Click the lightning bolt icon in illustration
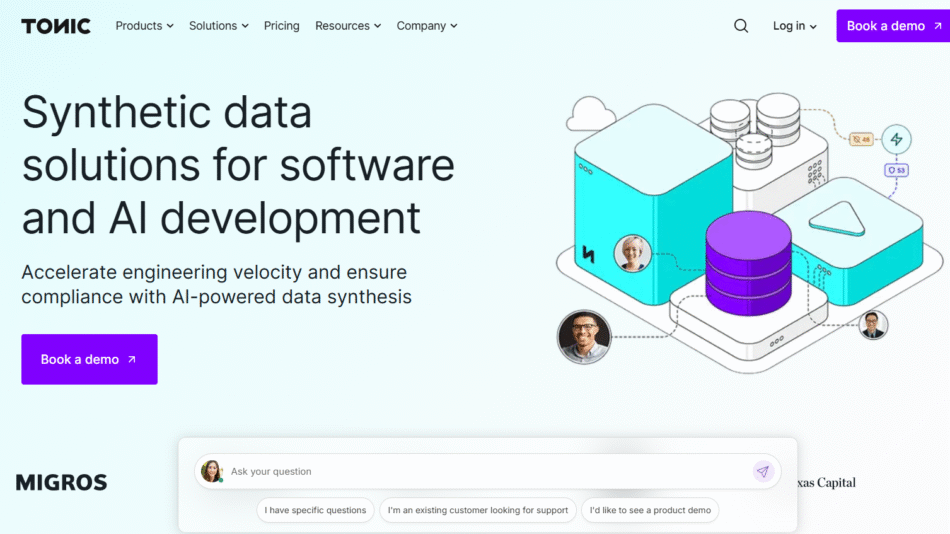This screenshot has width=950, height=534. (896, 139)
